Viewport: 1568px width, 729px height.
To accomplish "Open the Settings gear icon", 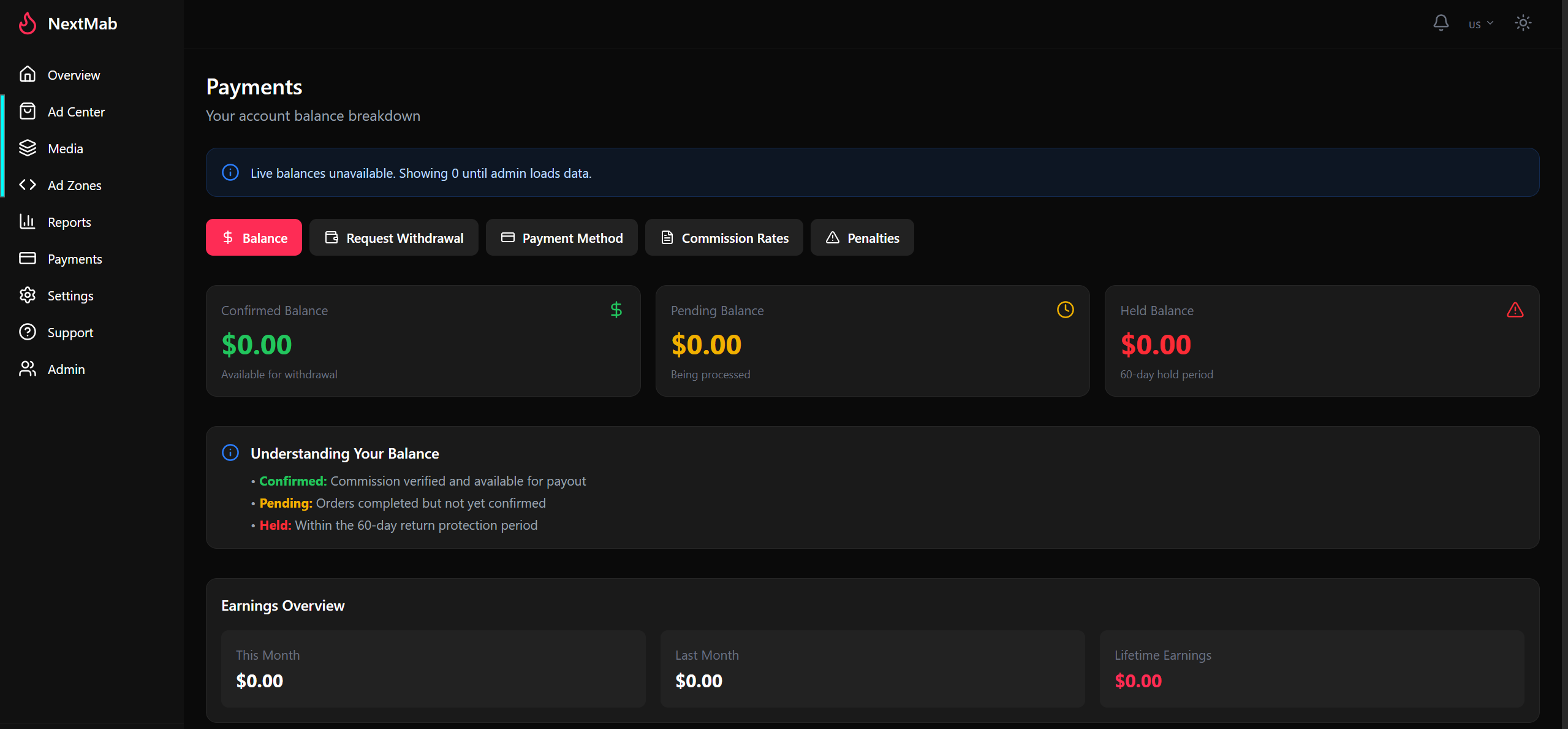I will (x=28, y=295).
